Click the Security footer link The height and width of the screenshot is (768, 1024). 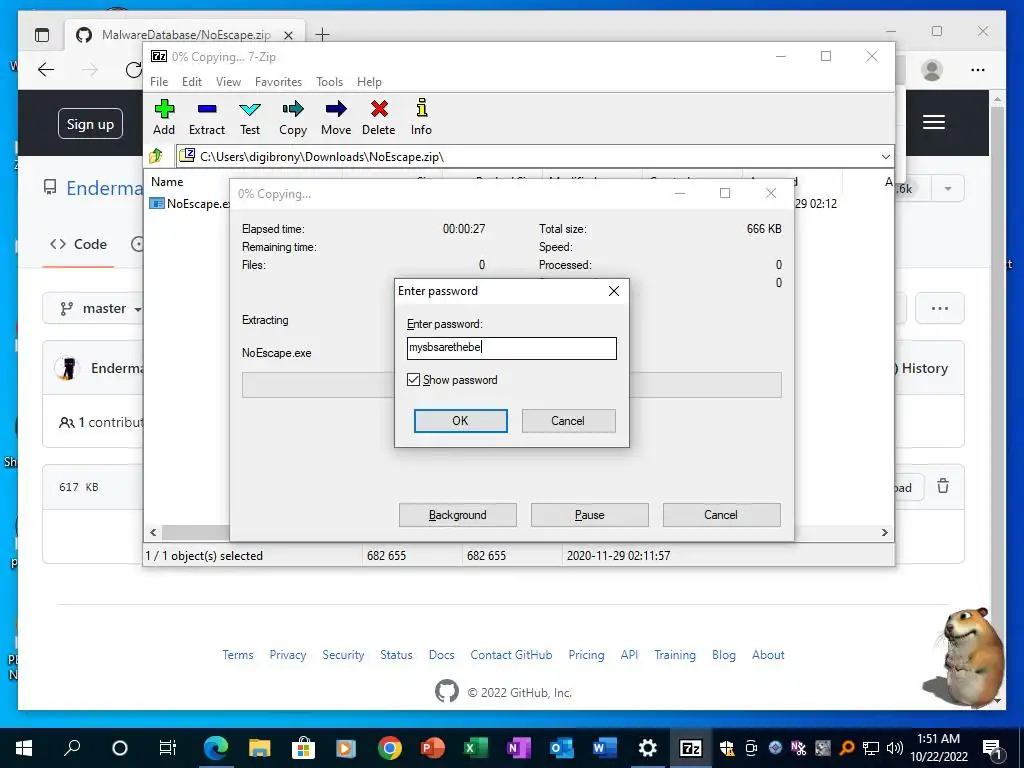[x=343, y=655]
